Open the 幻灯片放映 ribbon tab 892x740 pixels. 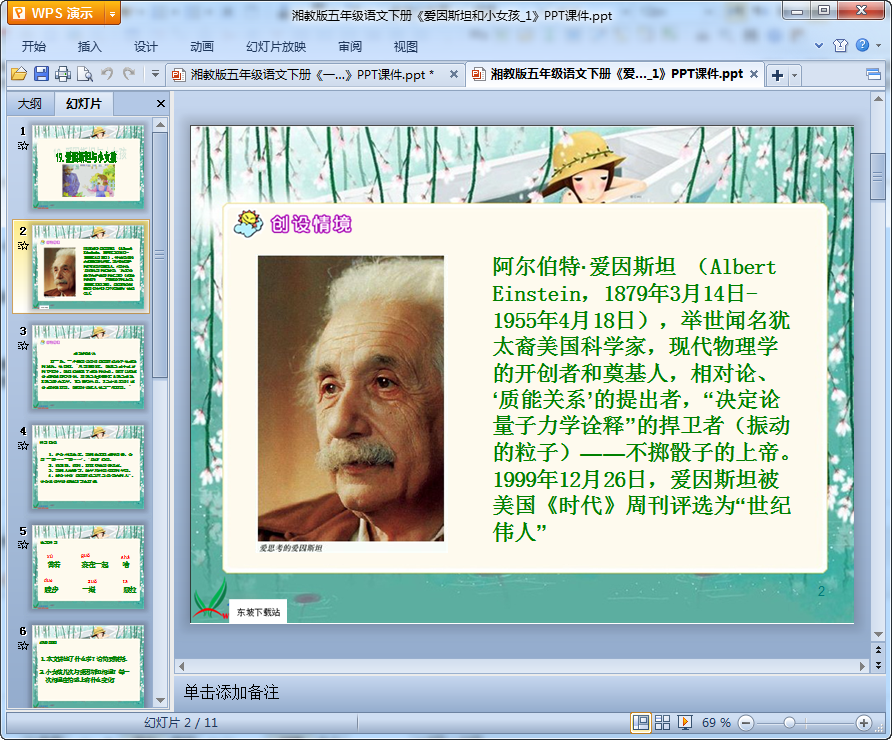click(276, 46)
